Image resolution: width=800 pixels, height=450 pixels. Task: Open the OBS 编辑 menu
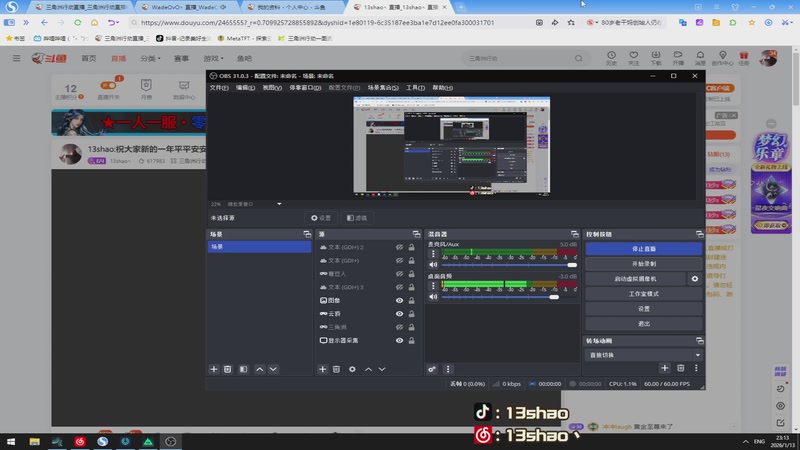[245, 88]
